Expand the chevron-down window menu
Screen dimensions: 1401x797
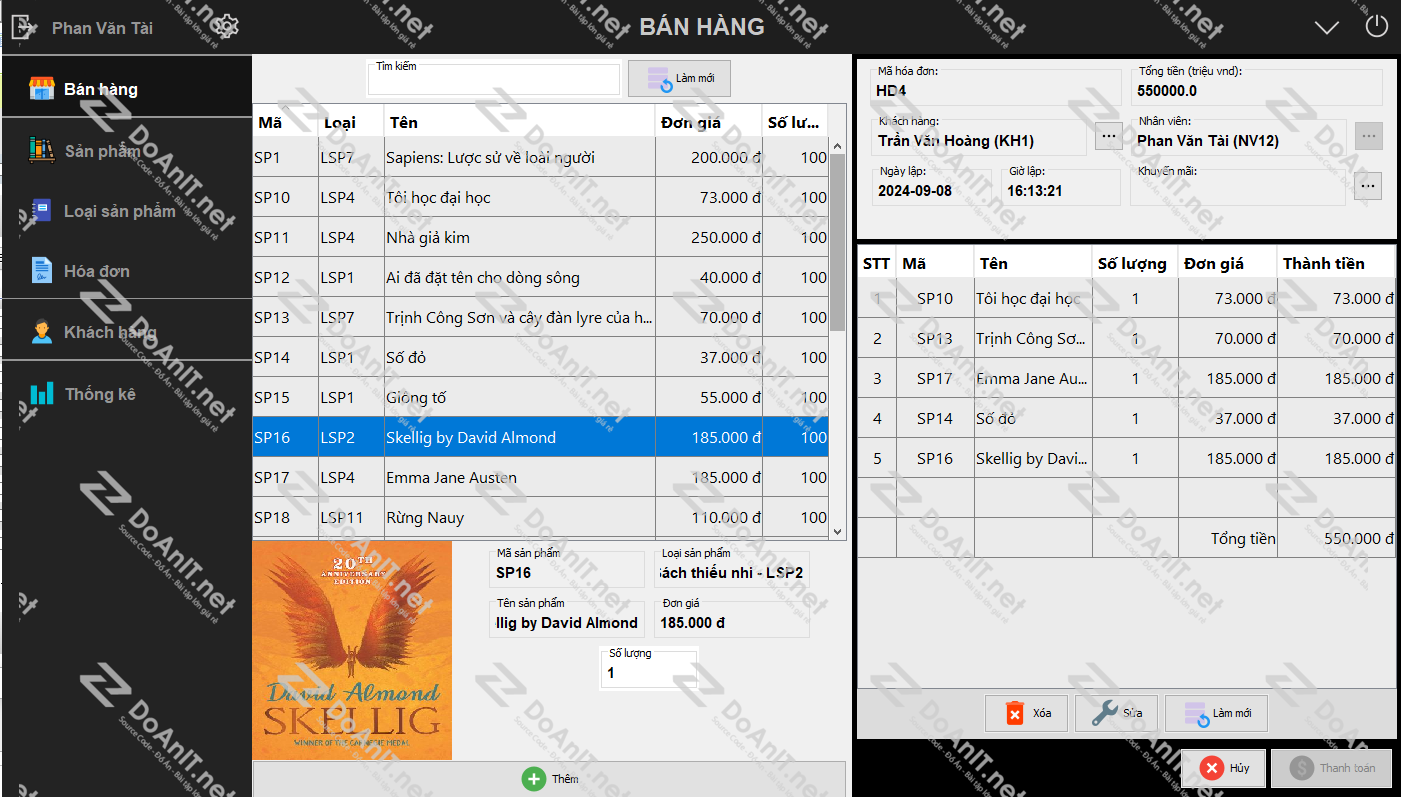click(1327, 28)
